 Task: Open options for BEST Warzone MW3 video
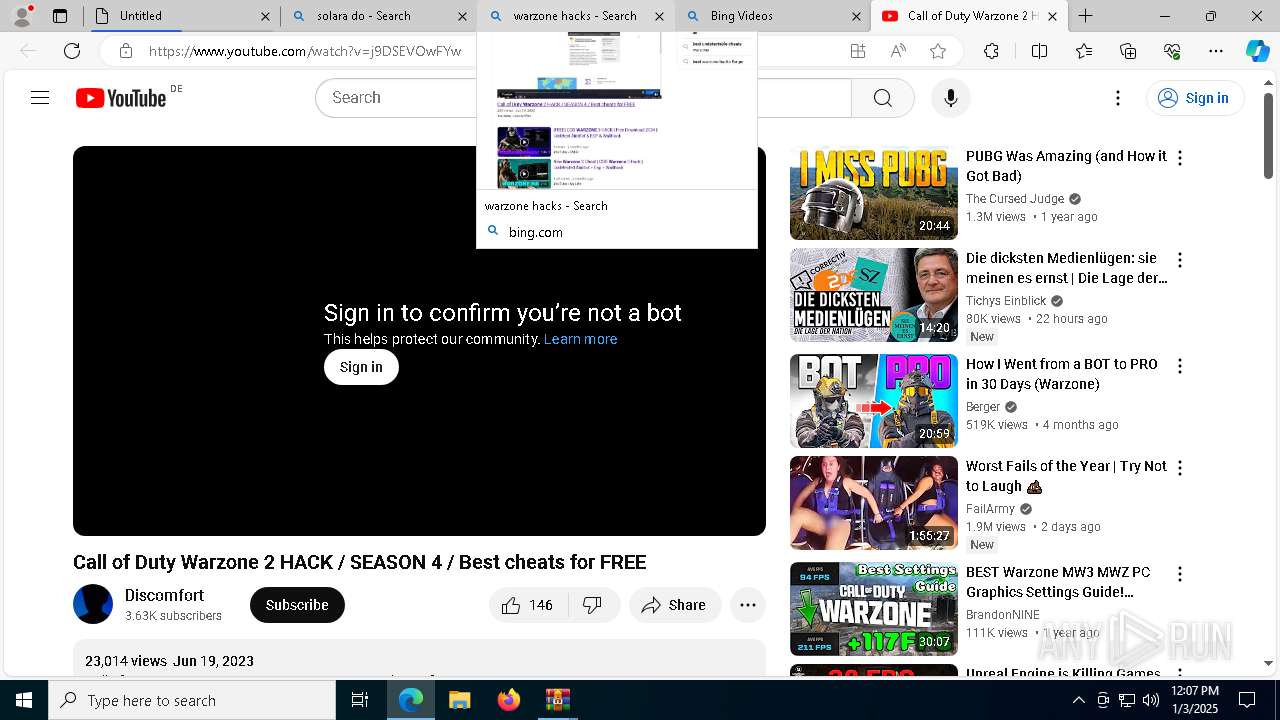pyautogui.click(x=1180, y=574)
